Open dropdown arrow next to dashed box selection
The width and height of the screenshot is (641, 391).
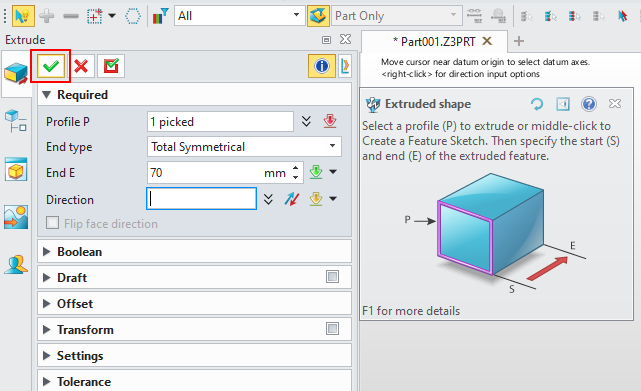tap(112, 16)
